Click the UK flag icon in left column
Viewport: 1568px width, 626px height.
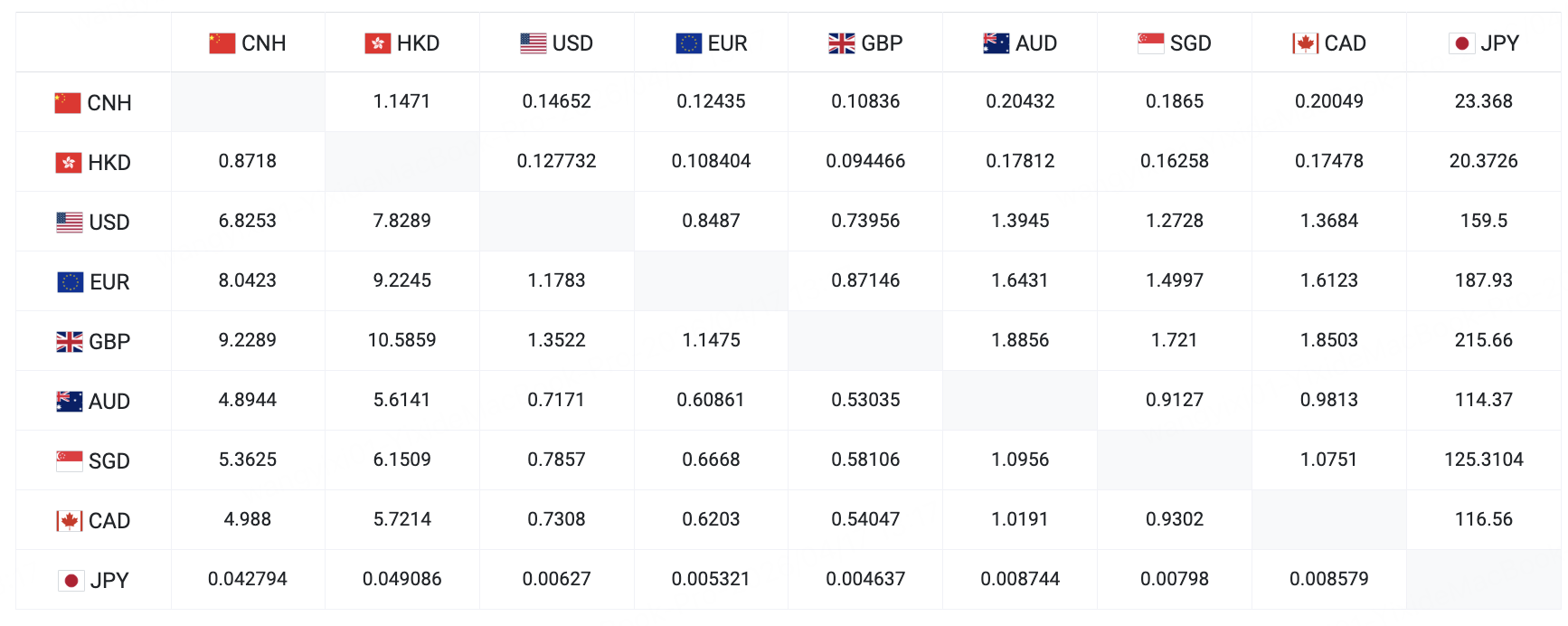click(70, 342)
